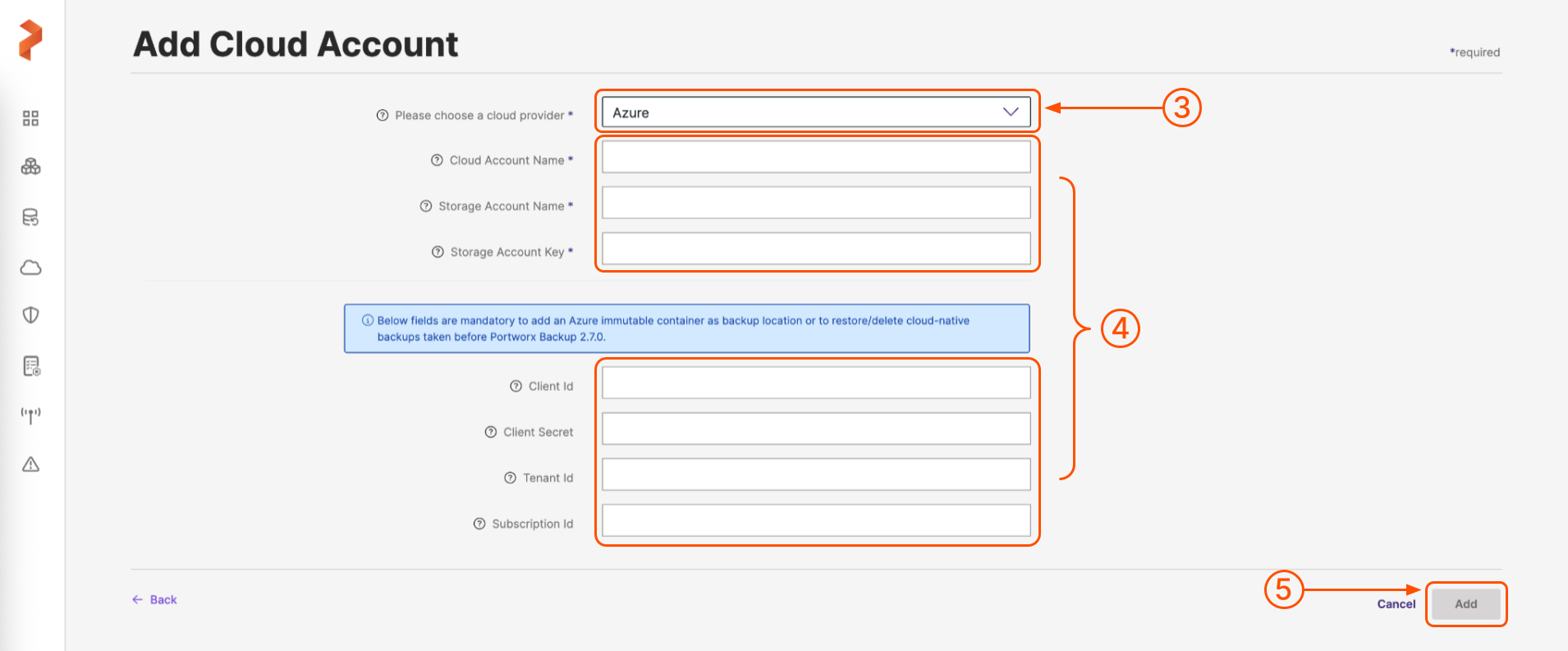Open the cloud provider dropdown showing Azure

coord(815,112)
